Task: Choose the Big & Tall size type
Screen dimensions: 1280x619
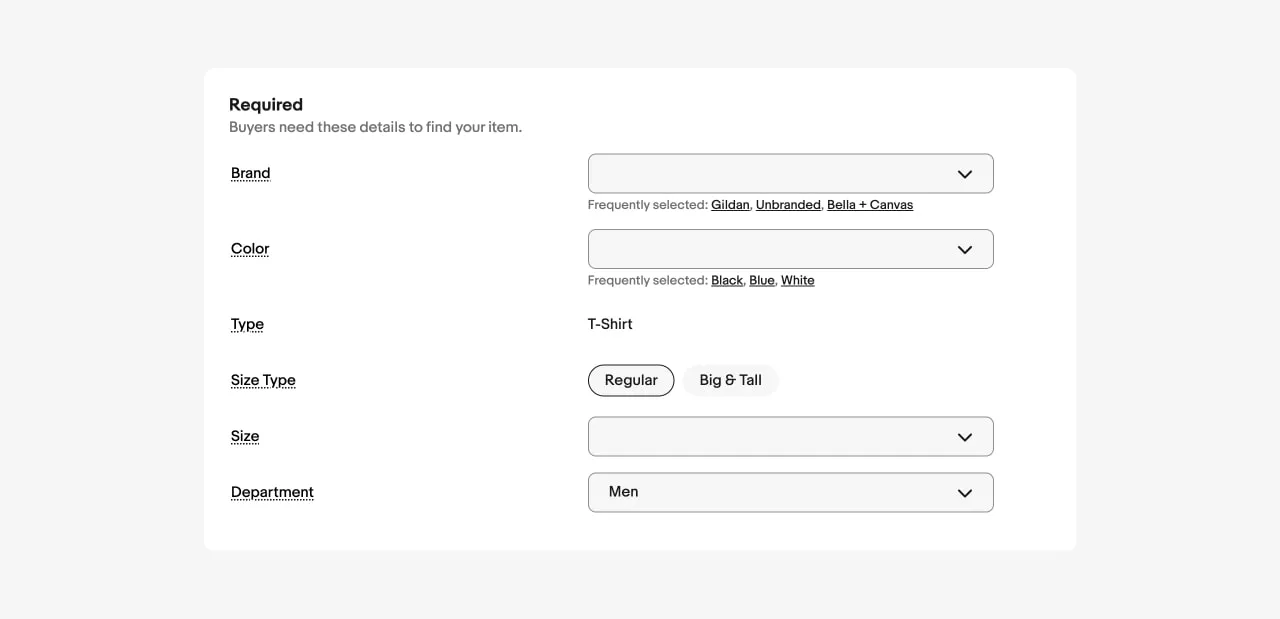Action: click(x=730, y=380)
